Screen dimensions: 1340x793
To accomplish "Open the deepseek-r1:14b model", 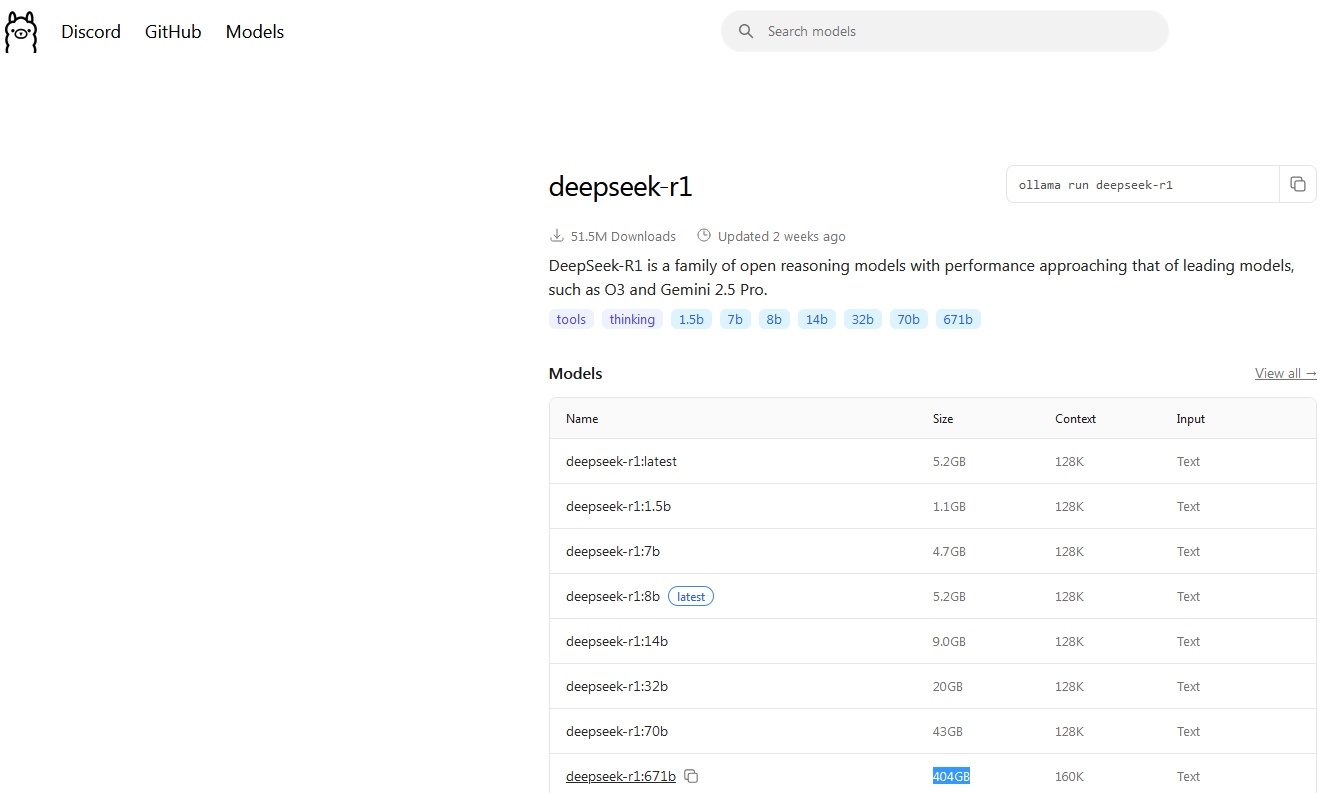I will click(x=617, y=641).
